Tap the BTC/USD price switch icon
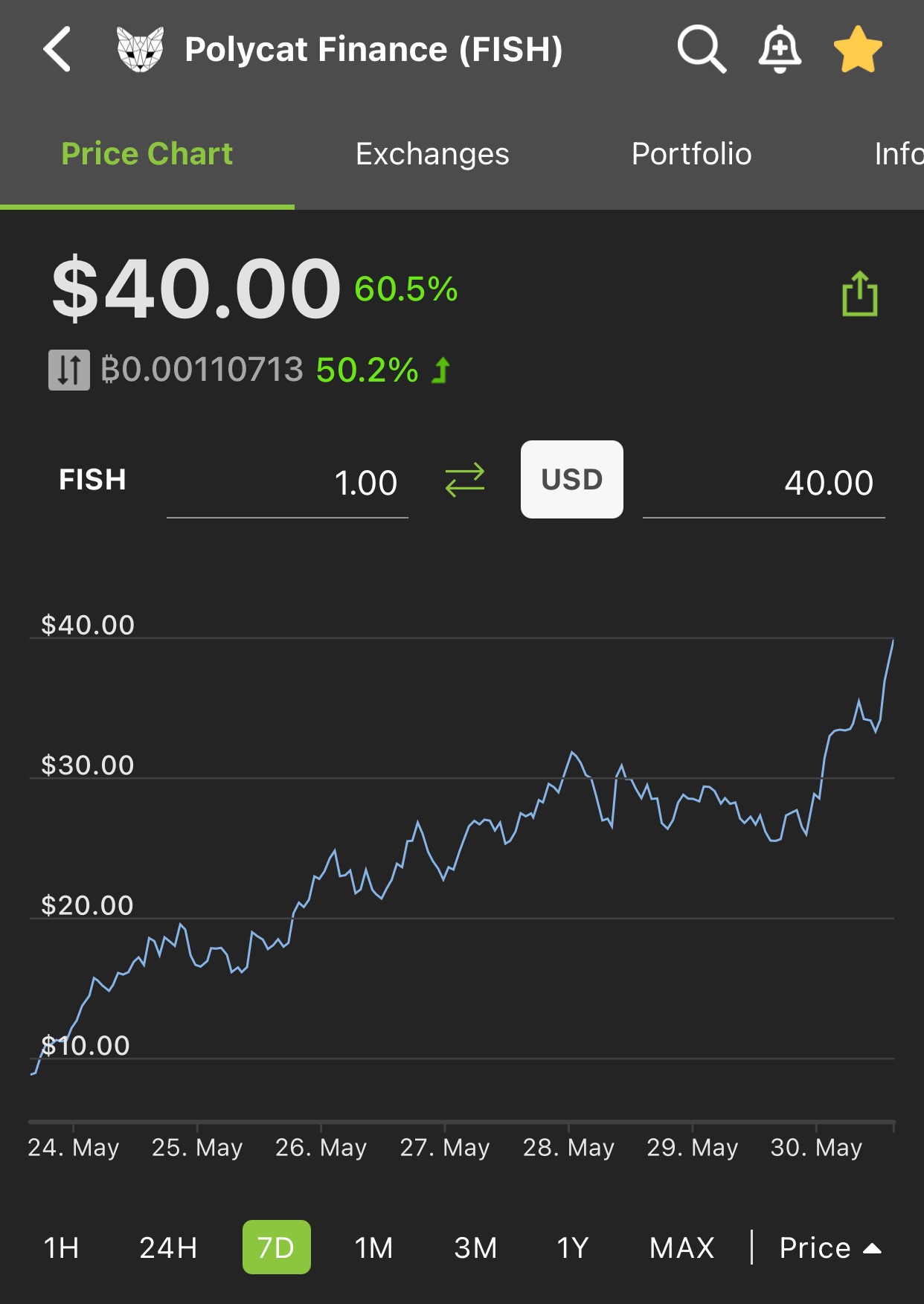Screen dimensions: 924x1304 (69, 370)
